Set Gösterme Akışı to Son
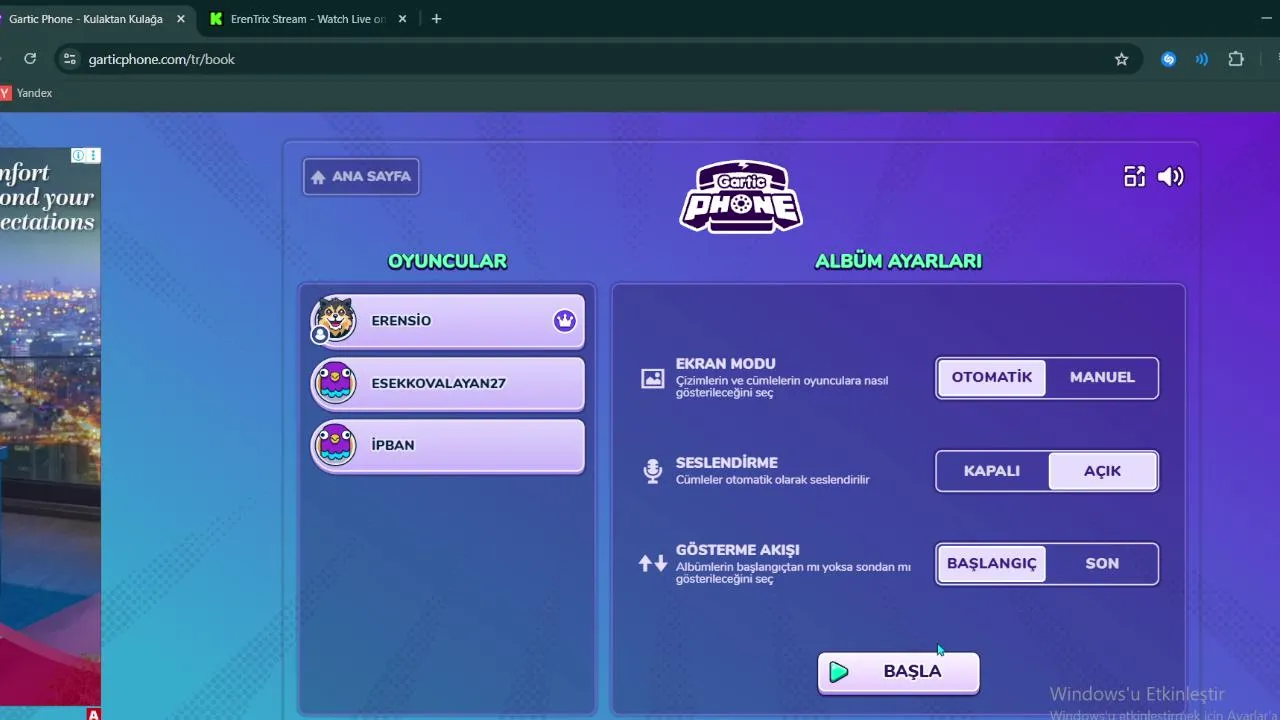This screenshot has width=1280, height=720. [1102, 564]
